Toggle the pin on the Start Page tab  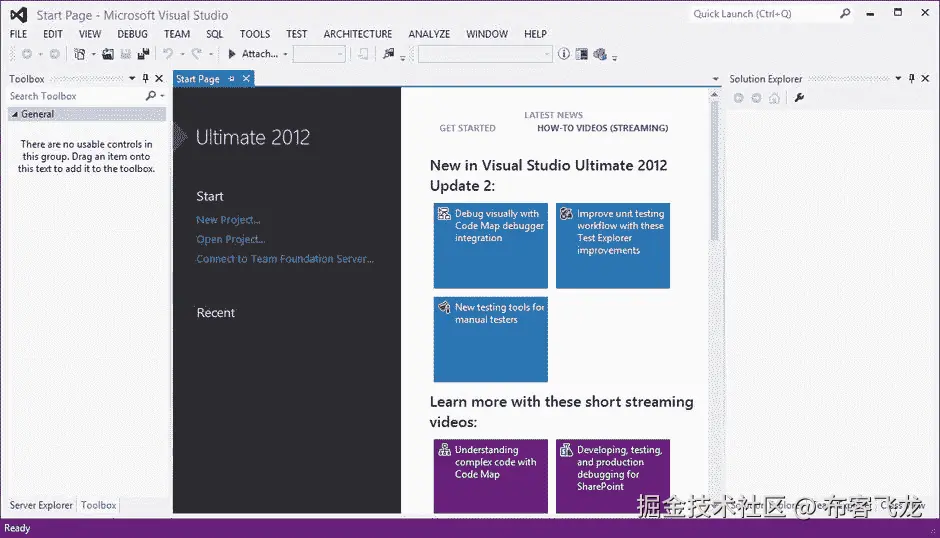pyautogui.click(x=231, y=79)
